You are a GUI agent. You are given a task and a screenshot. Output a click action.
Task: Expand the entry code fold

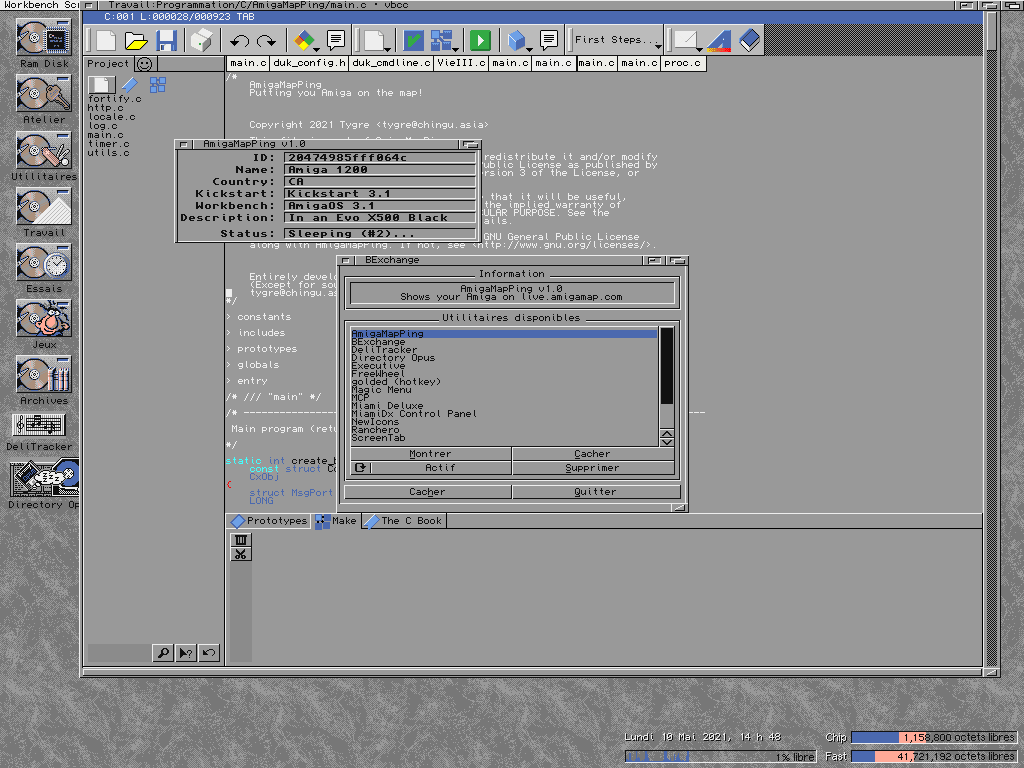point(229,381)
